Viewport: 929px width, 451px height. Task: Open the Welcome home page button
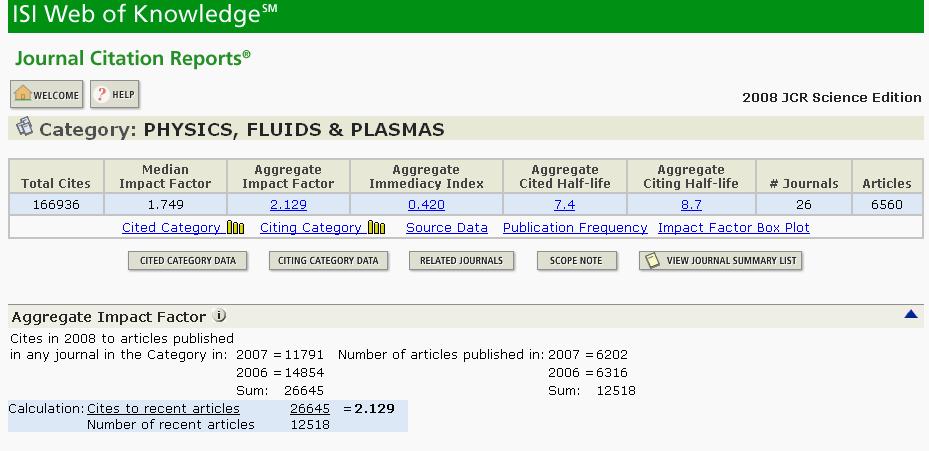pos(47,94)
